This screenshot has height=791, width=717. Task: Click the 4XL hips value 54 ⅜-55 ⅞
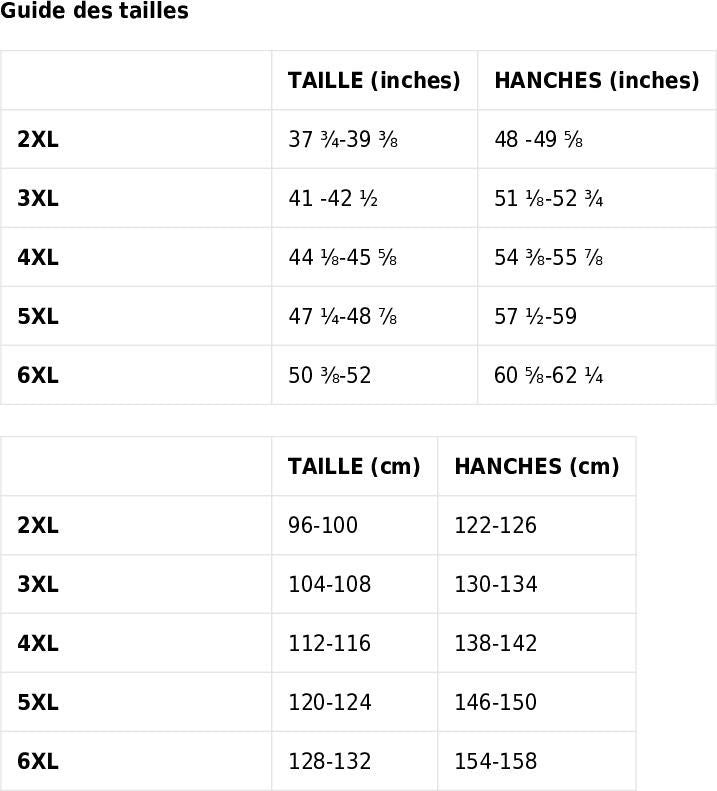(549, 258)
